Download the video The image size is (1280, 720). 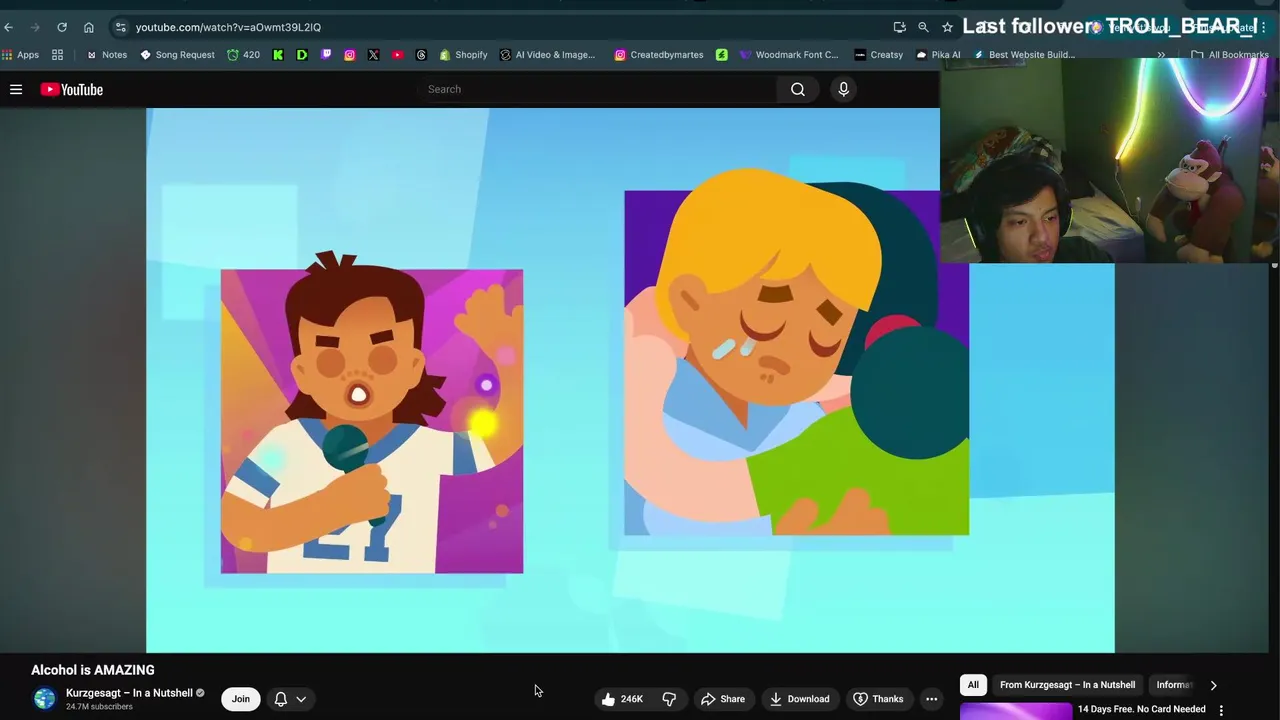[x=799, y=699]
